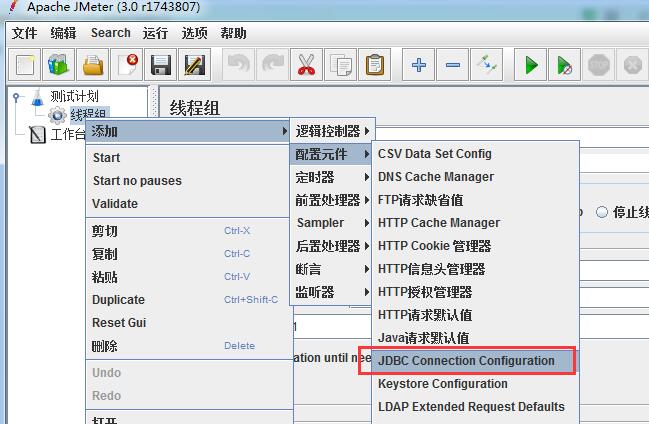Expand the 定时器 submenu
This screenshot has width=649, height=424.
[331, 177]
